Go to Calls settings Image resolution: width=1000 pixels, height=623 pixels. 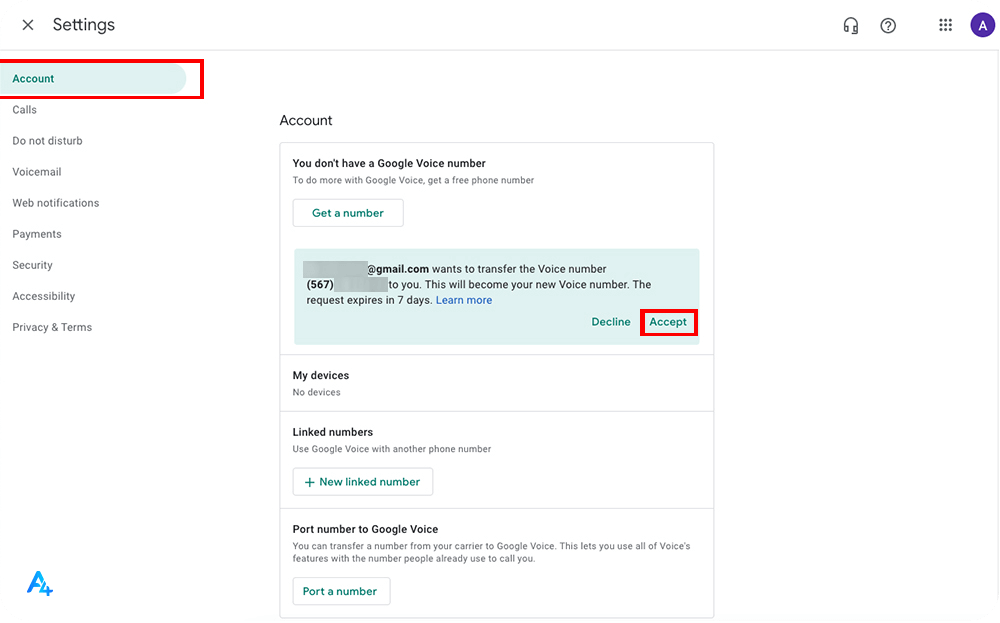[x=24, y=110]
